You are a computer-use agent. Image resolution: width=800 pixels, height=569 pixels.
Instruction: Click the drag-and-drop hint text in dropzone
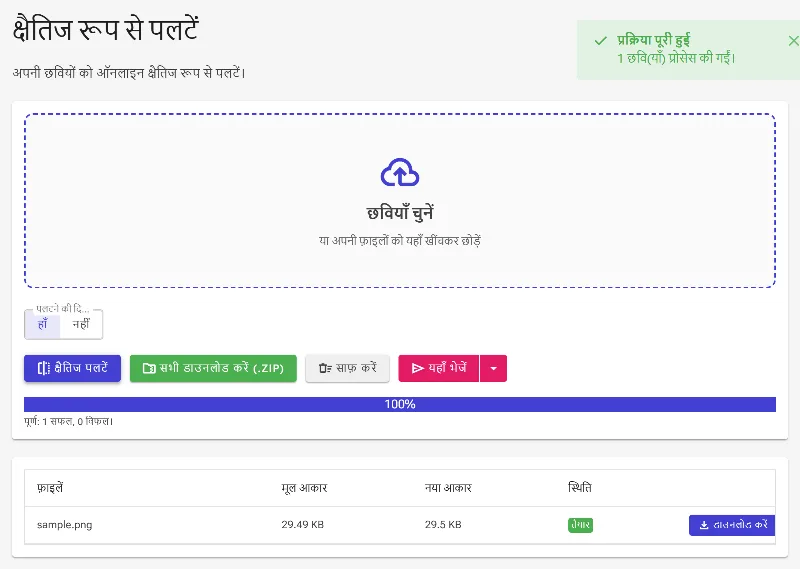[x=400, y=240]
